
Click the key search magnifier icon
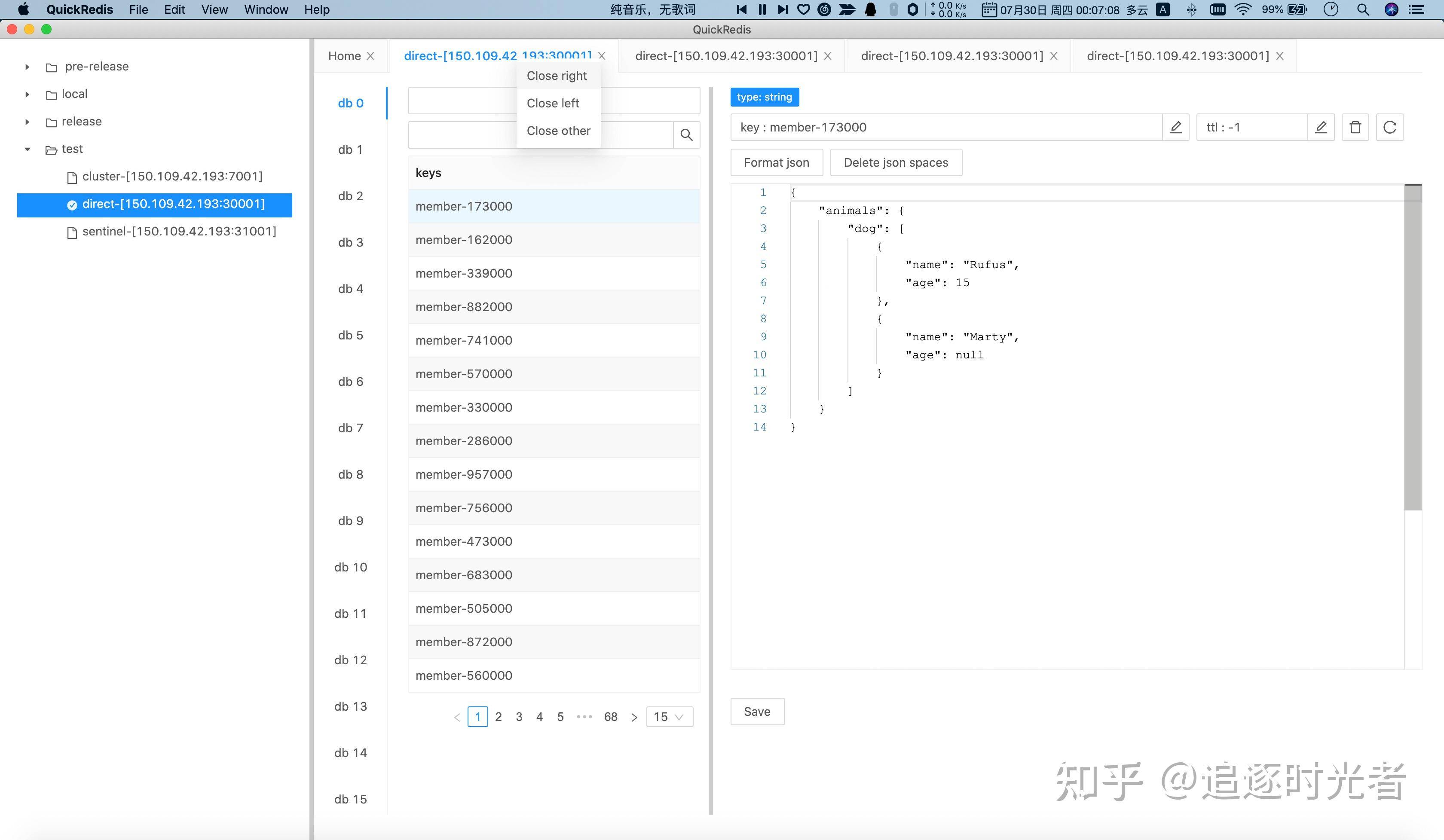[686, 134]
